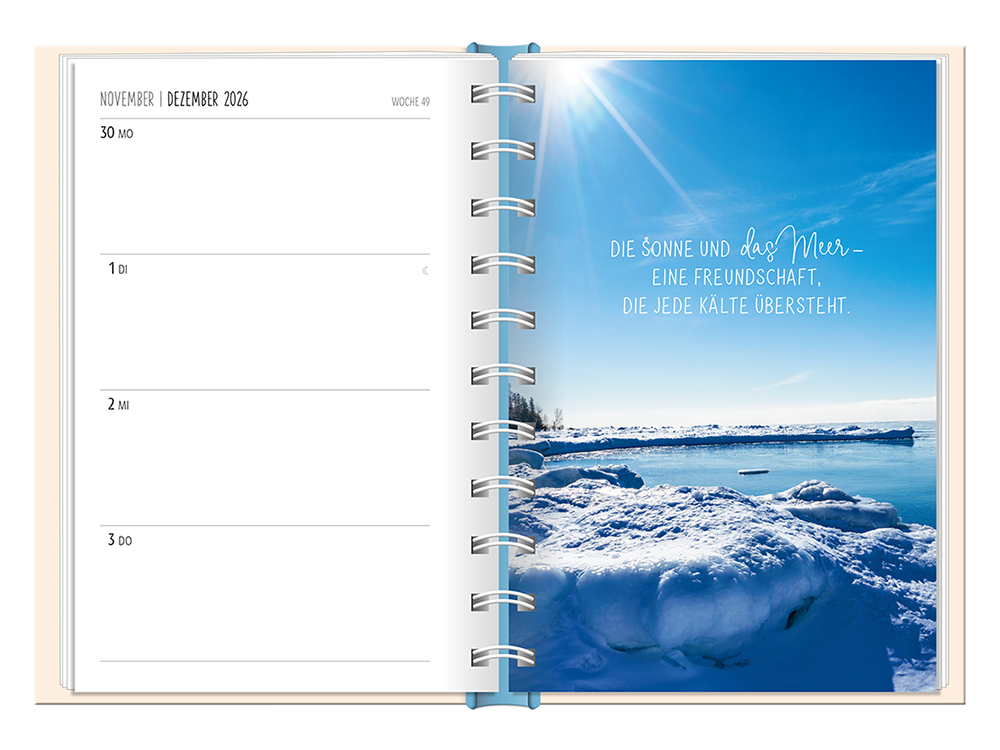Click the trees on the snowy shoreline
Viewport: 1000px width, 750px height.
tap(527, 410)
